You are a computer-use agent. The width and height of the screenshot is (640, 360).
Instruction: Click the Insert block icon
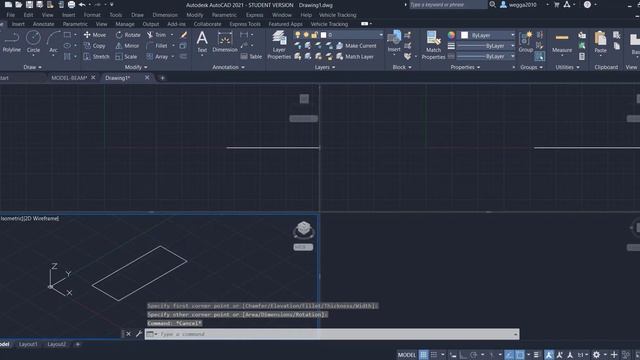pos(394,41)
